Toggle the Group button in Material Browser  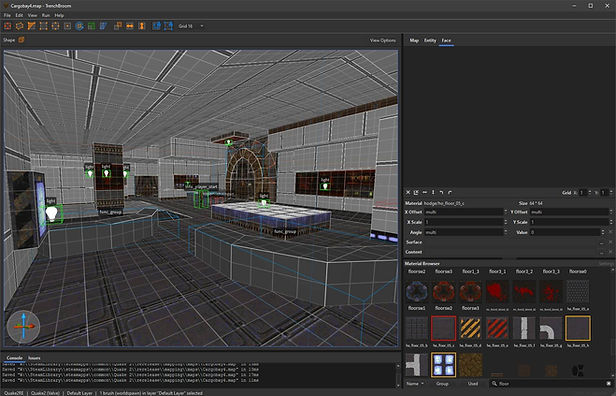point(442,383)
